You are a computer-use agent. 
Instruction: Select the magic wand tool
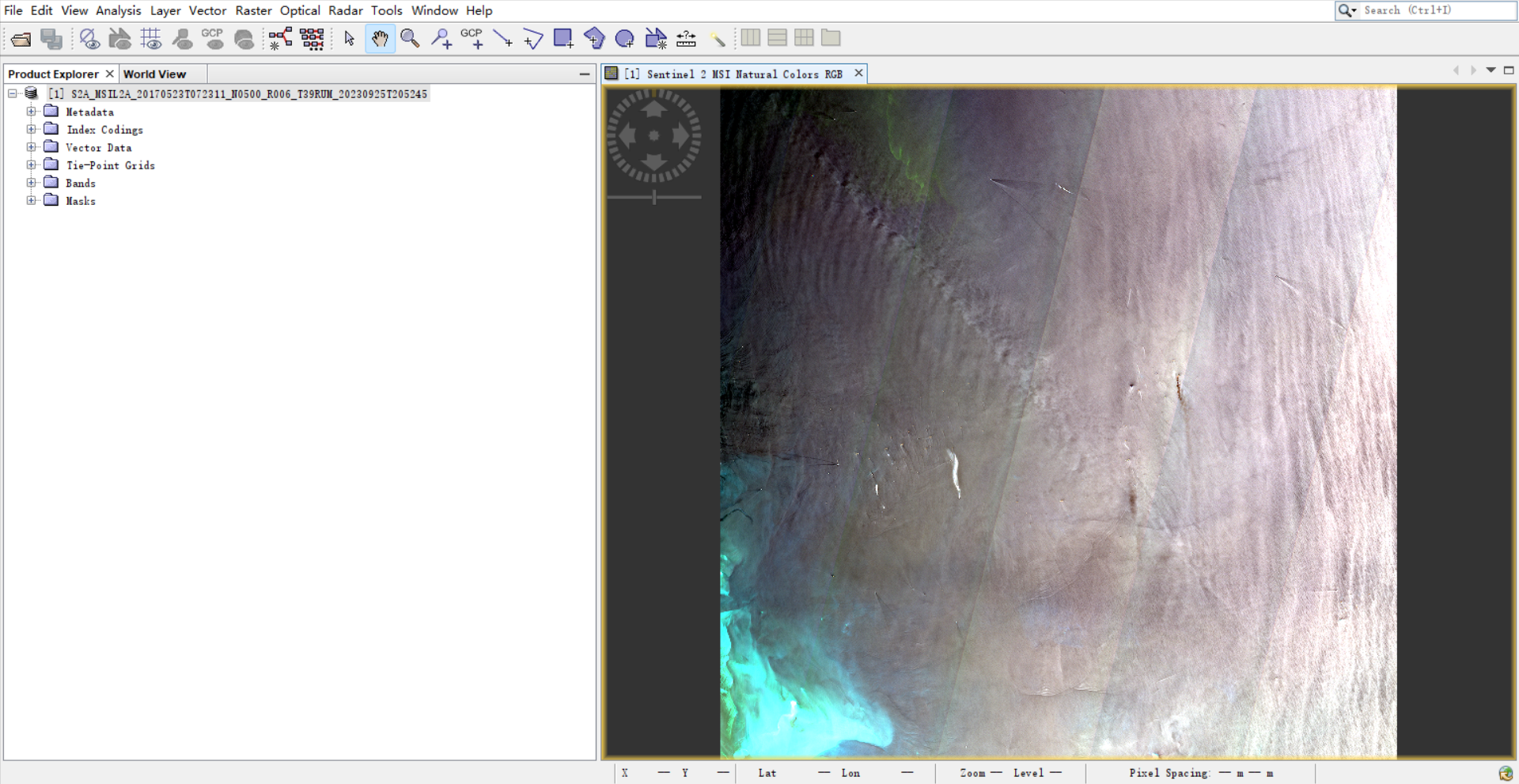click(x=718, y=39)
